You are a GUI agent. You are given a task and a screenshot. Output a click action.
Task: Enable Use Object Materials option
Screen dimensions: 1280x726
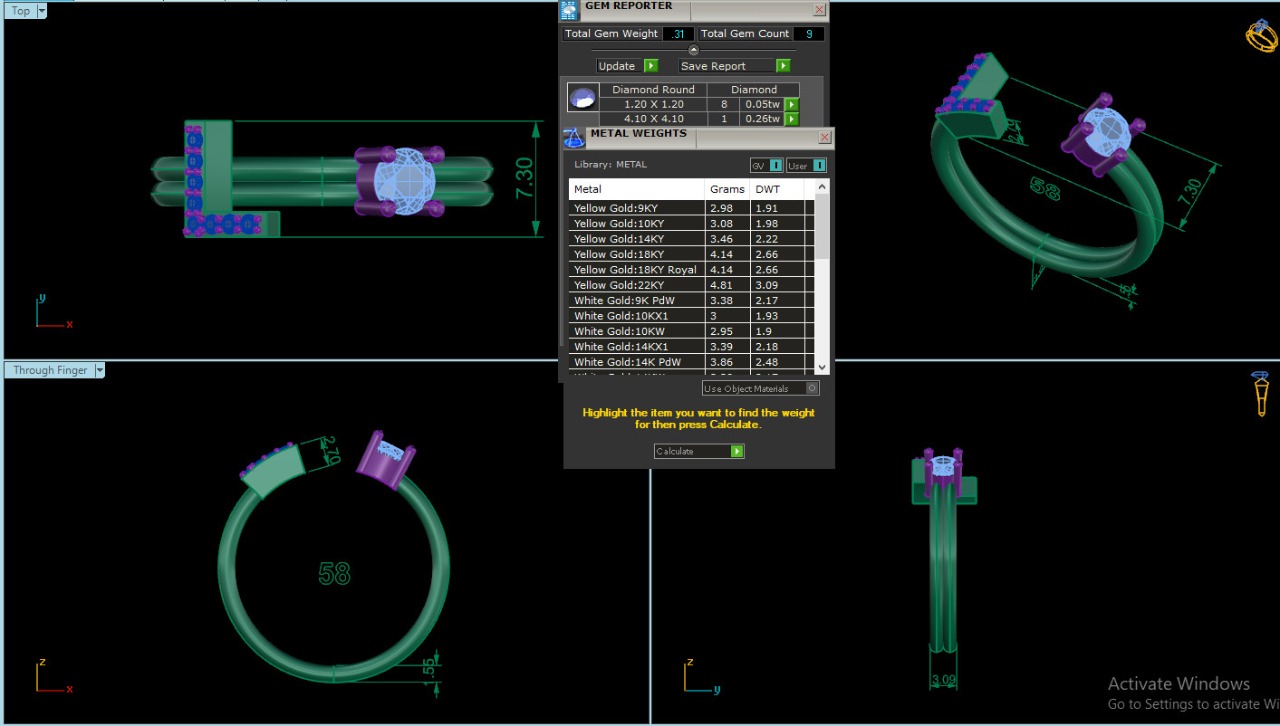[812, 388]
